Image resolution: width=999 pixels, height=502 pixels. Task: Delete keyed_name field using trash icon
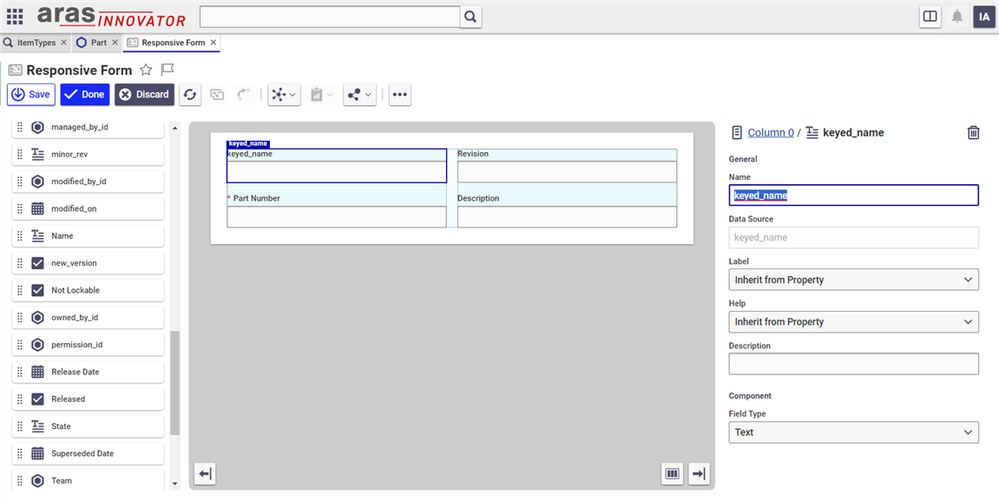point(973,133)
